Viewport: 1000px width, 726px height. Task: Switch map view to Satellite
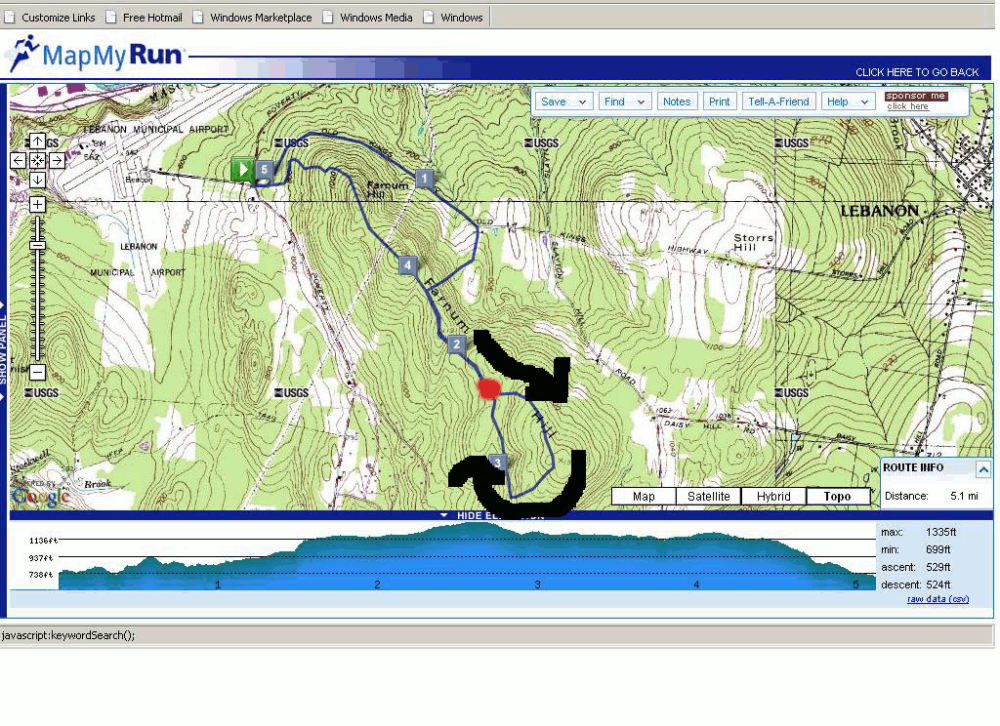708,496
